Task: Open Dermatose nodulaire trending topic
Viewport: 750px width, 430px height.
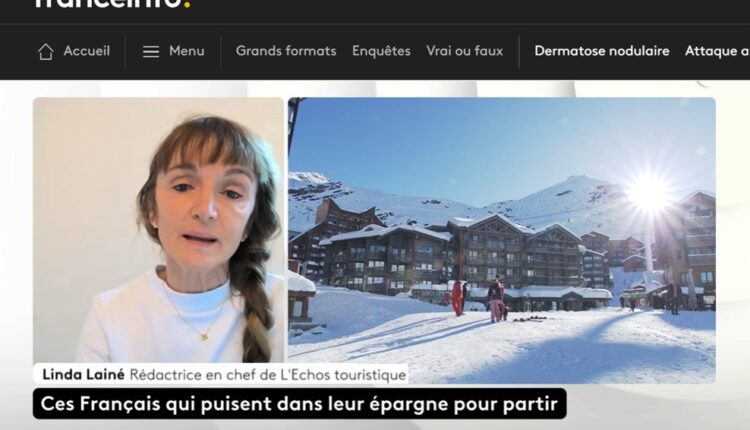Action: [602, 51]
